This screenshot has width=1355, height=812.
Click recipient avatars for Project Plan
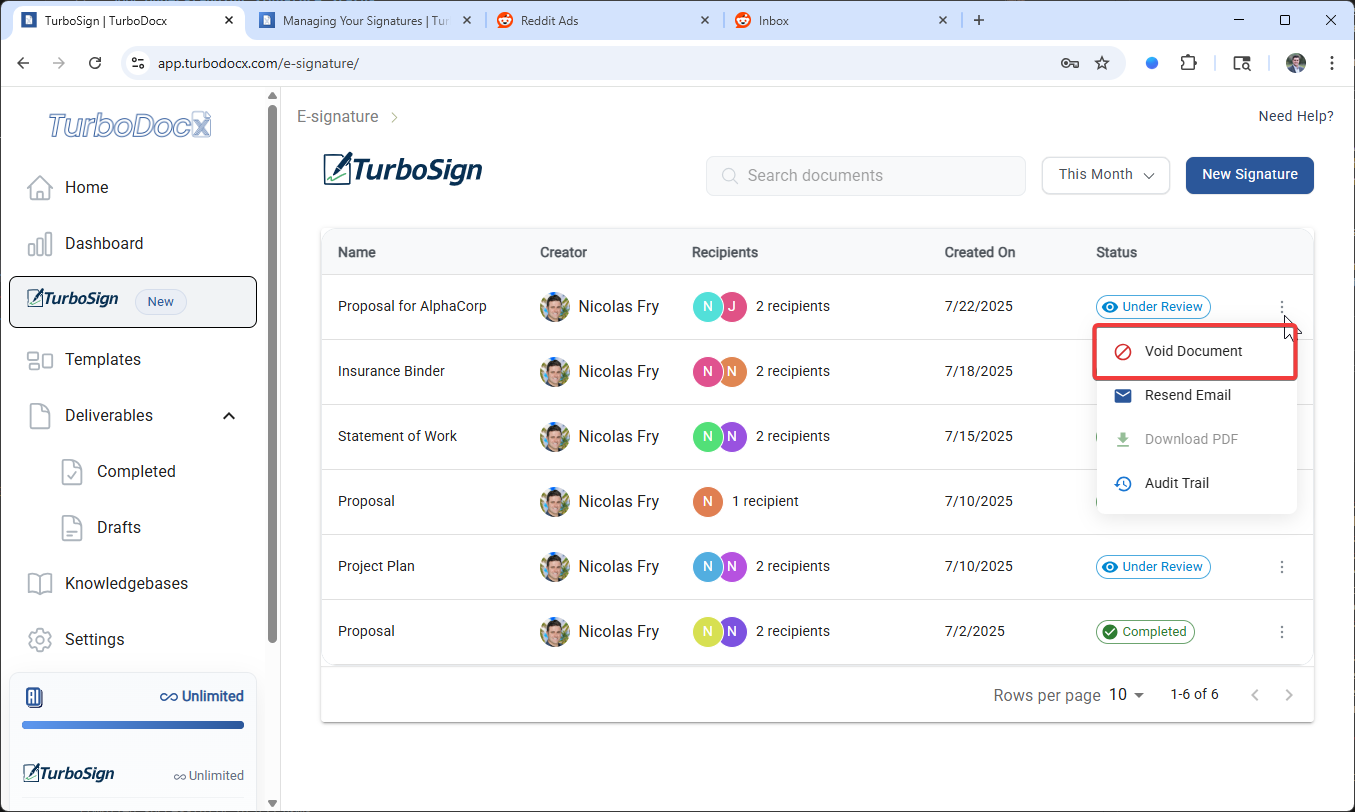[x=720, y=567]
